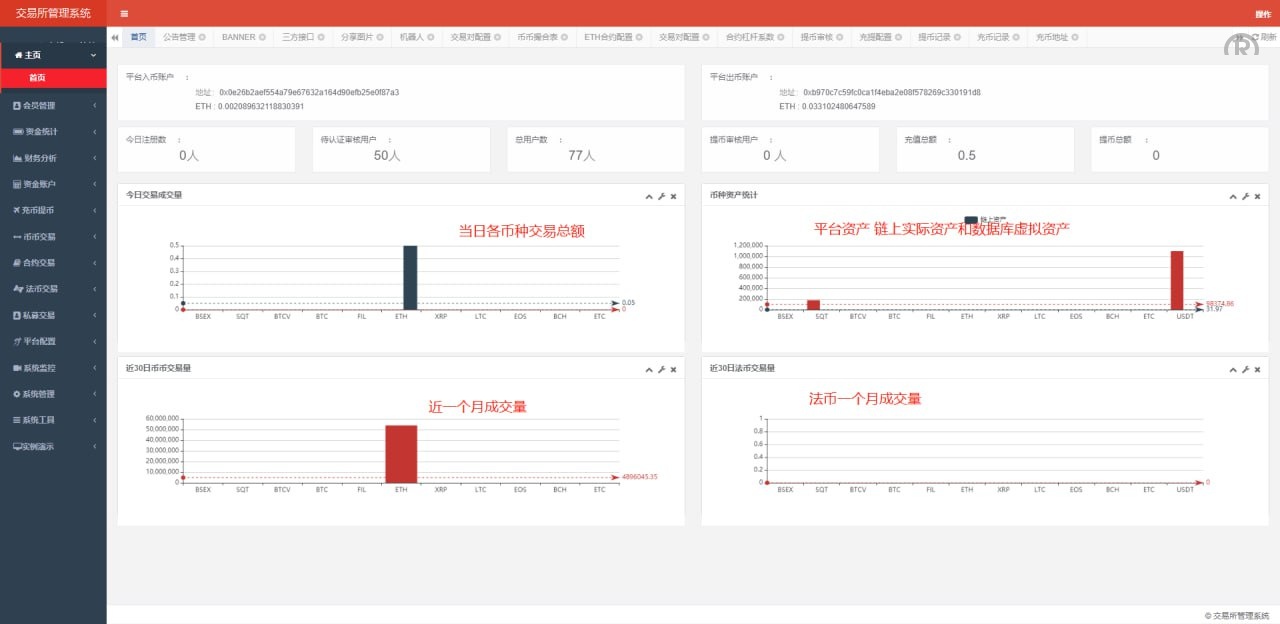Click the double-arrow tab scroll-left icon
Image resolution: width=1280 pixels, height=624 pixels.
[x=116, y=37]
